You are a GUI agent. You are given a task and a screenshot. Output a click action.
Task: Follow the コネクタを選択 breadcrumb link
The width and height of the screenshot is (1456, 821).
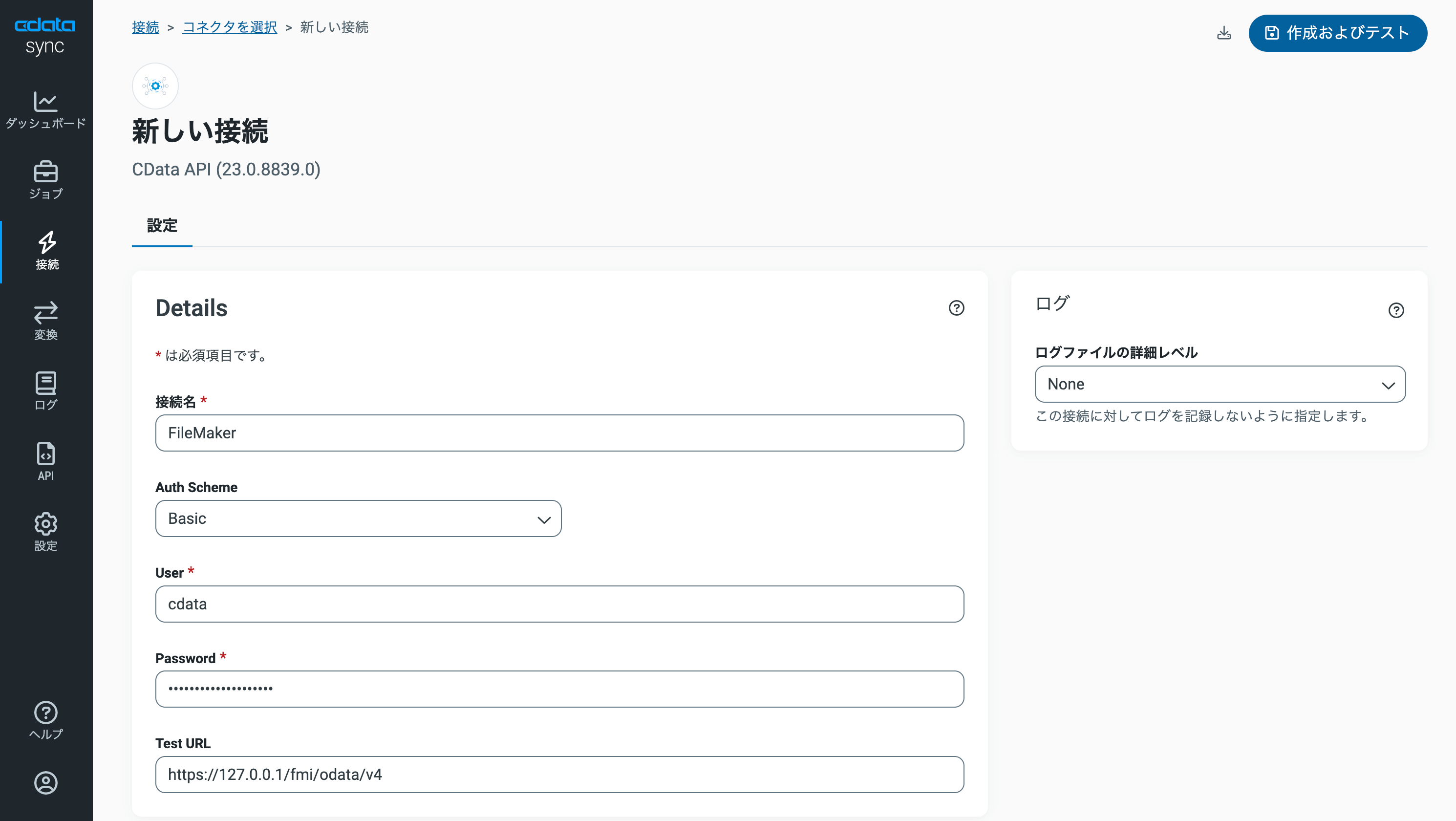[230, 27]
